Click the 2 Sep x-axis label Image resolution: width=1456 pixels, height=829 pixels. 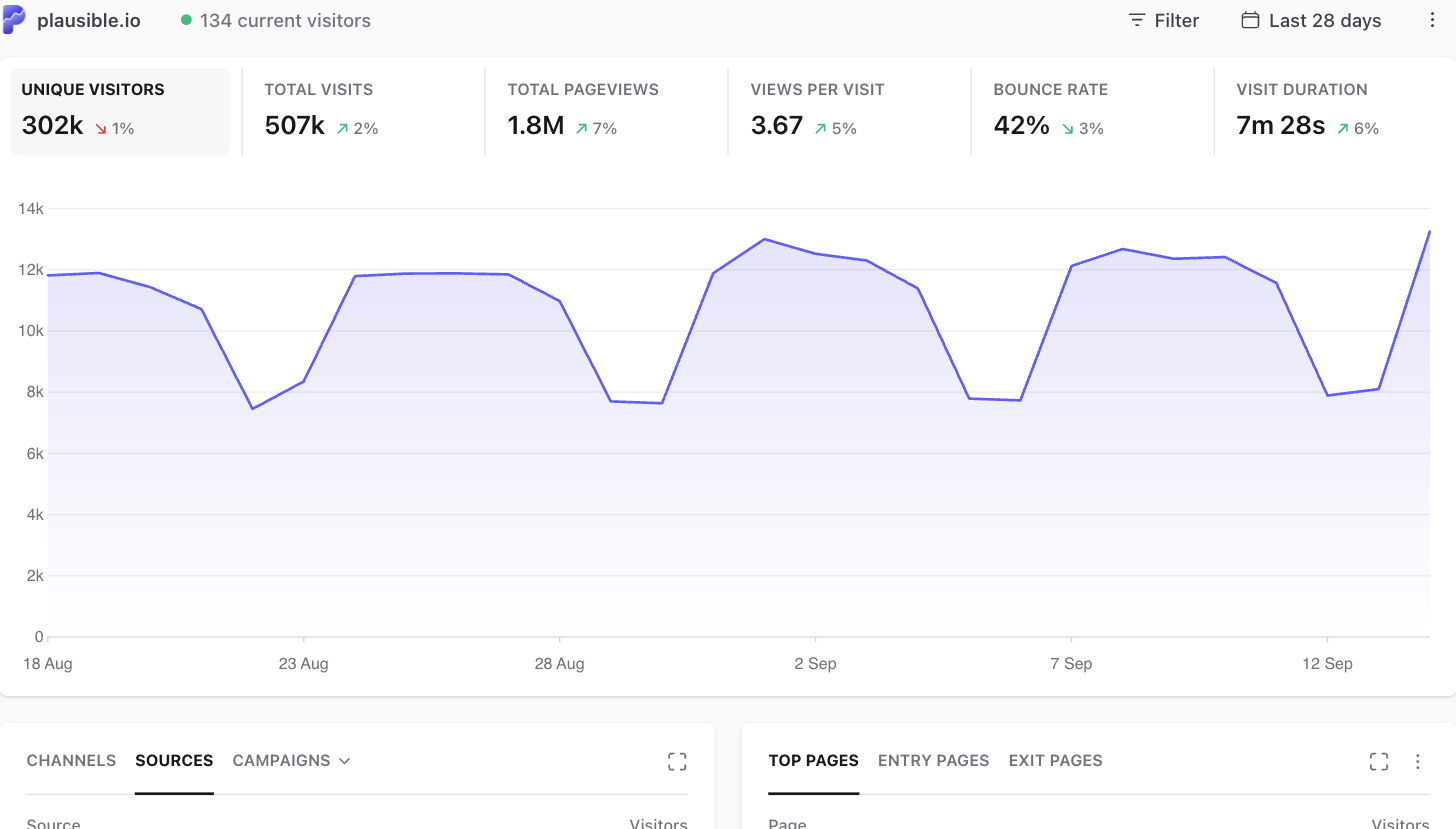(815, 664)
